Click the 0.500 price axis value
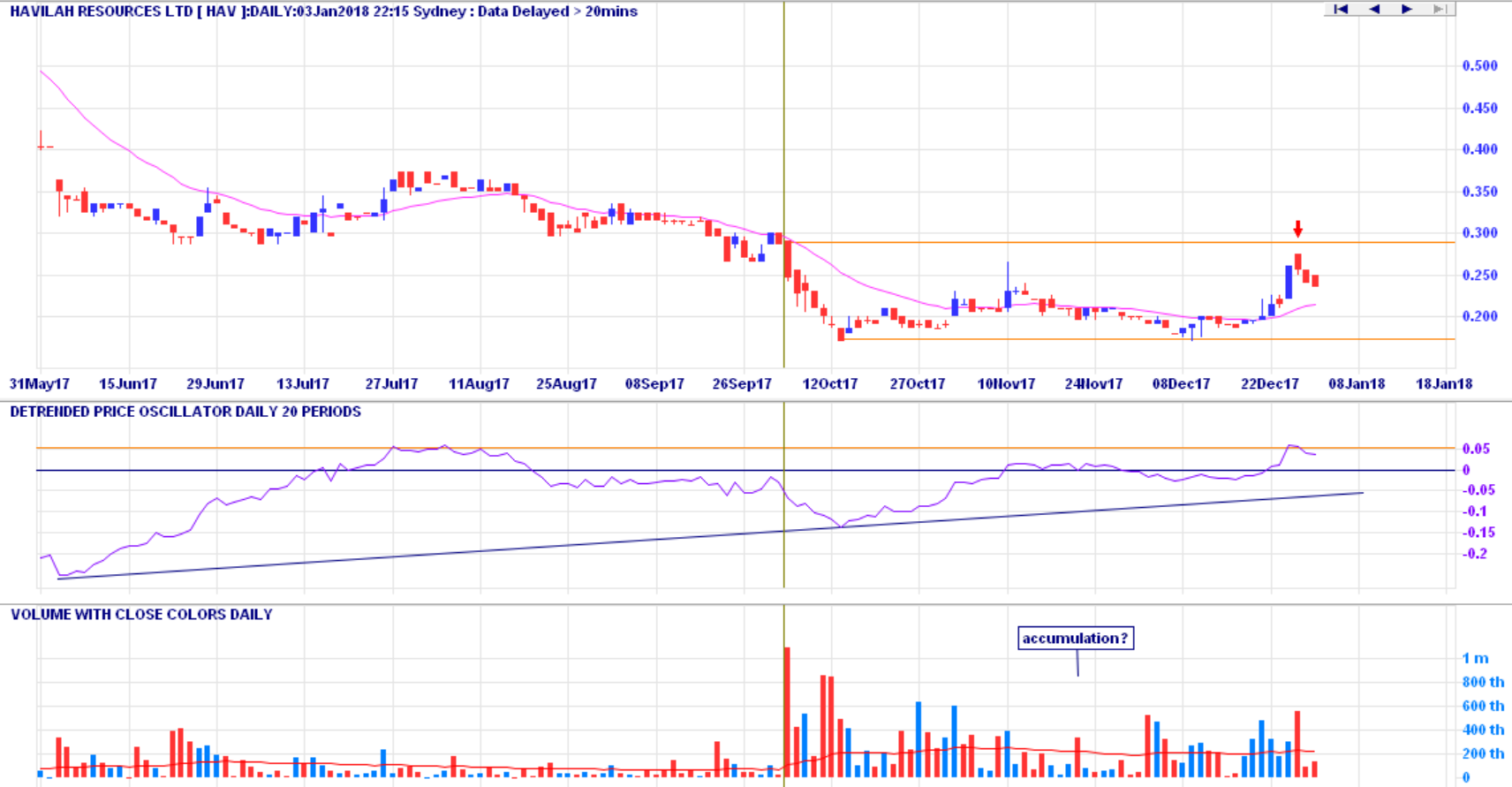This screenshot has width=1512, height=787. [1479, 66]
